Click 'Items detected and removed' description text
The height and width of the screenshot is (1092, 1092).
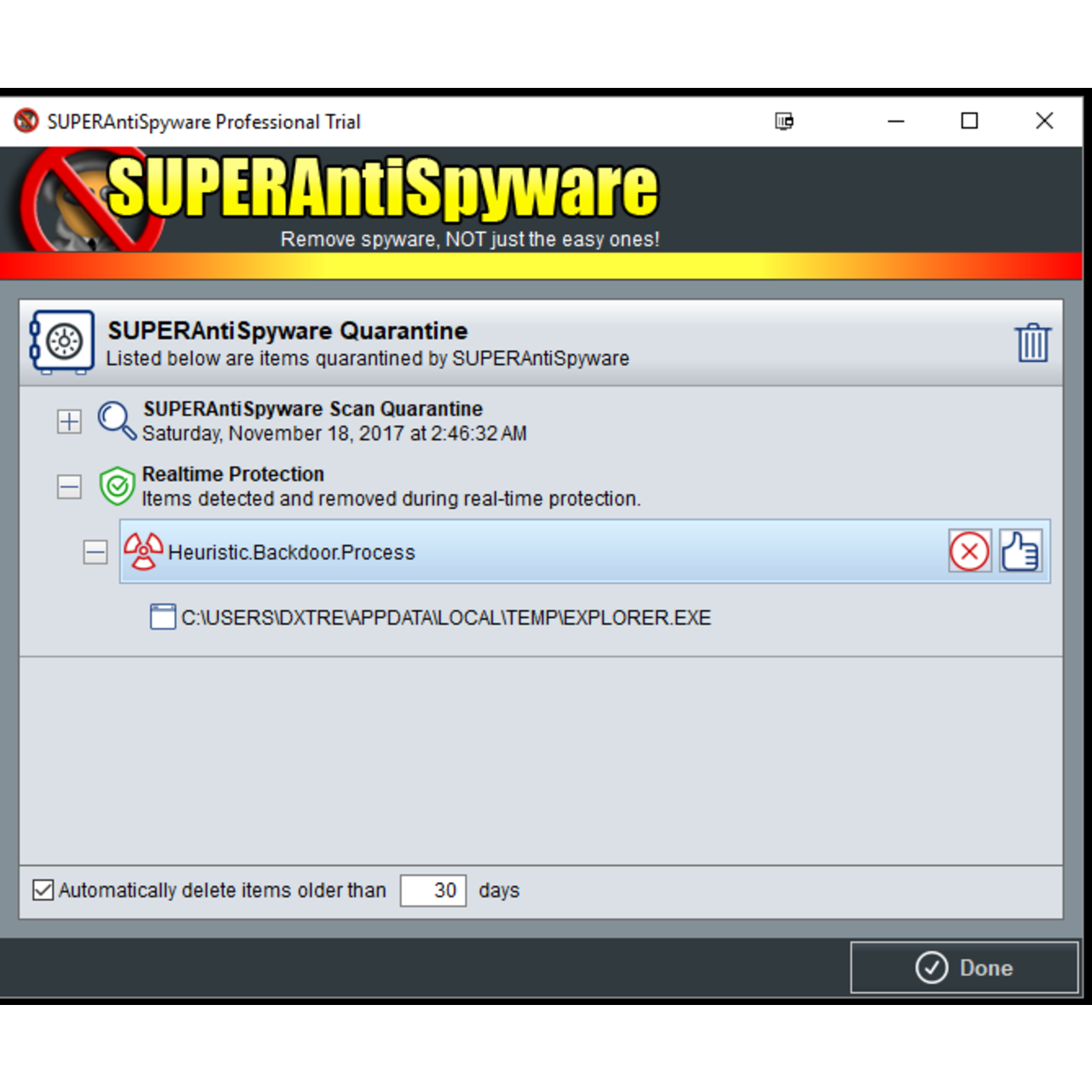391,498
